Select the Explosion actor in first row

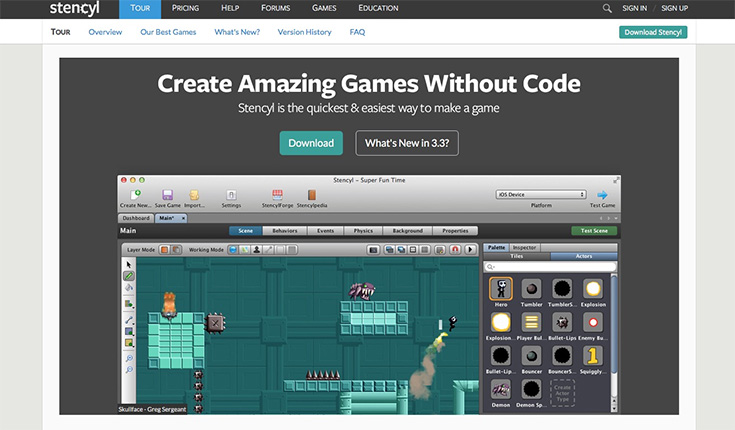[593, 289]
